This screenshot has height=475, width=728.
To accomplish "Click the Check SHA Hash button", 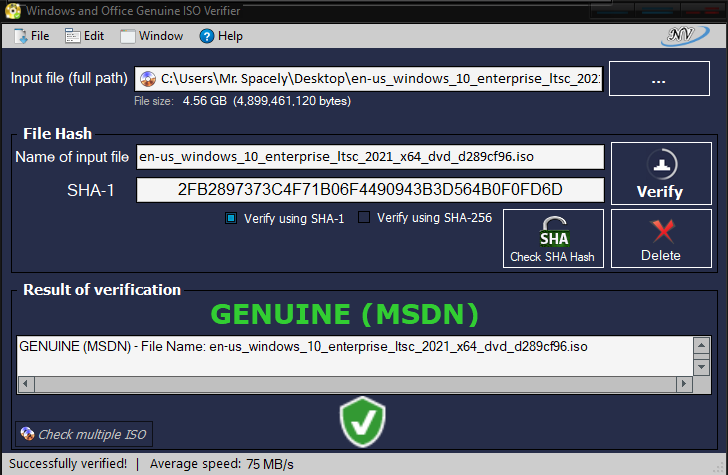I will coord(553,238).
